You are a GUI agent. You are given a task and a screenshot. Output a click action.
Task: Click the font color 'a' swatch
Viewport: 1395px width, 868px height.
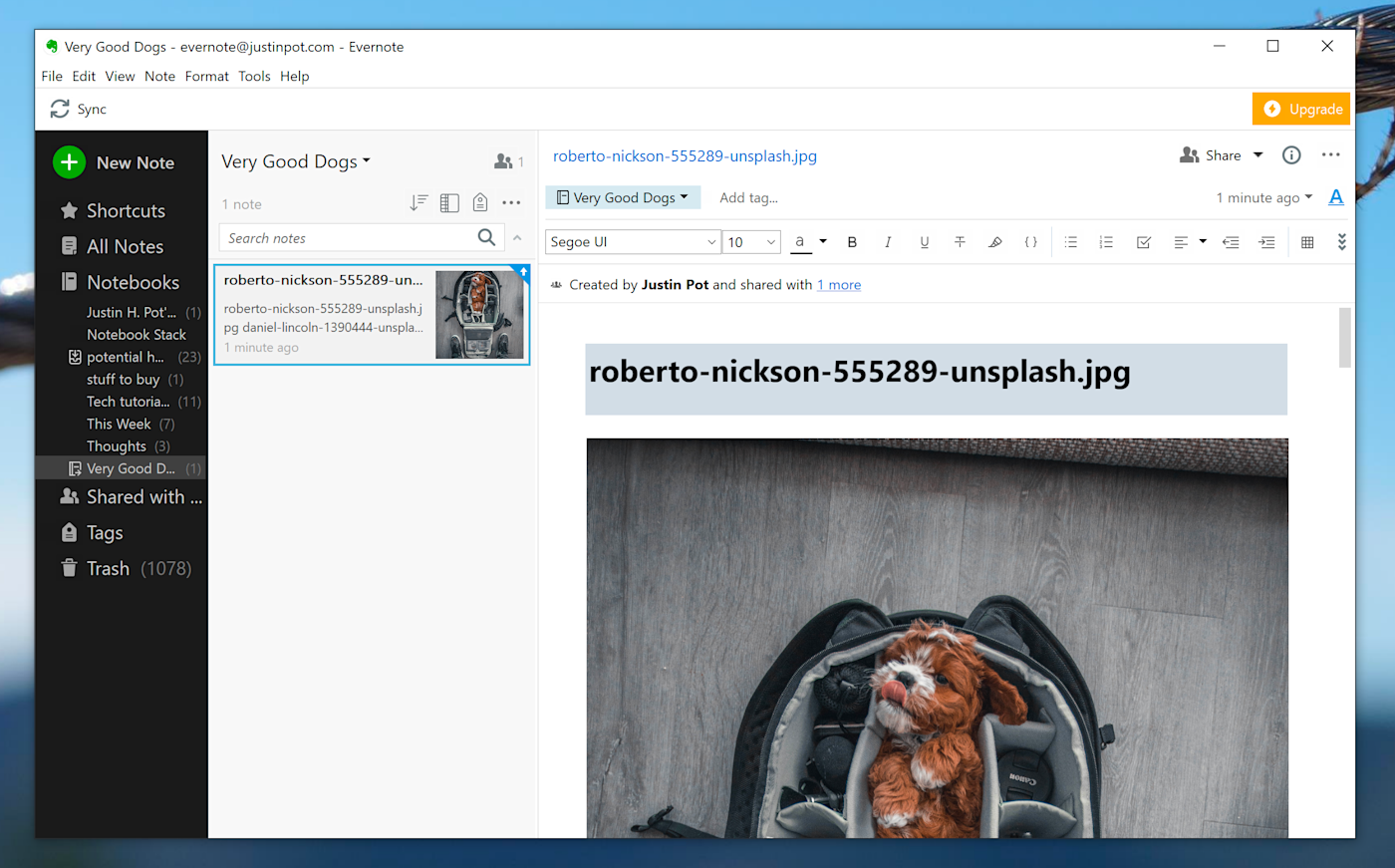[x=800, y=242]
